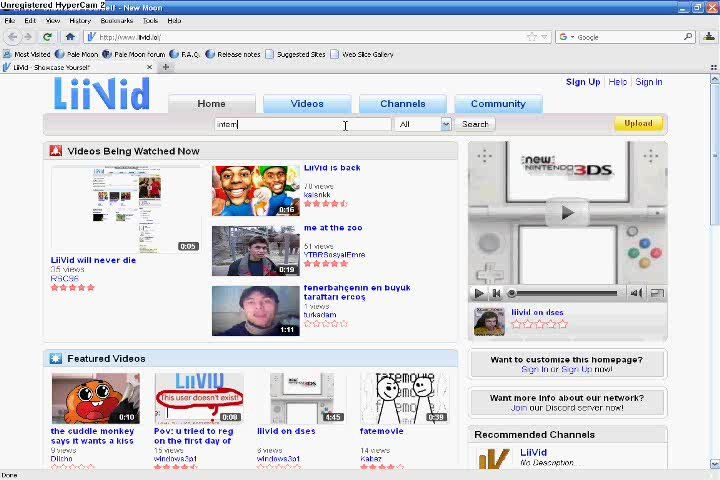Open the fenerbahçenin video thumbnail
Image resolution: width=720 pixels, height=480 pixels.
pos(256,311)
